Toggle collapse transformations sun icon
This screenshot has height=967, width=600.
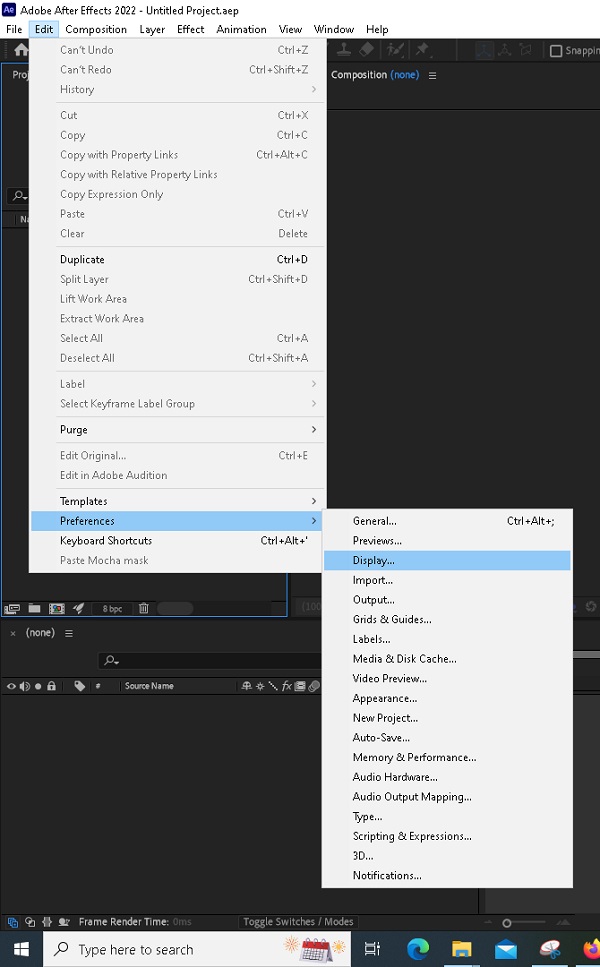pyautogui.click(x=260, y=686)
